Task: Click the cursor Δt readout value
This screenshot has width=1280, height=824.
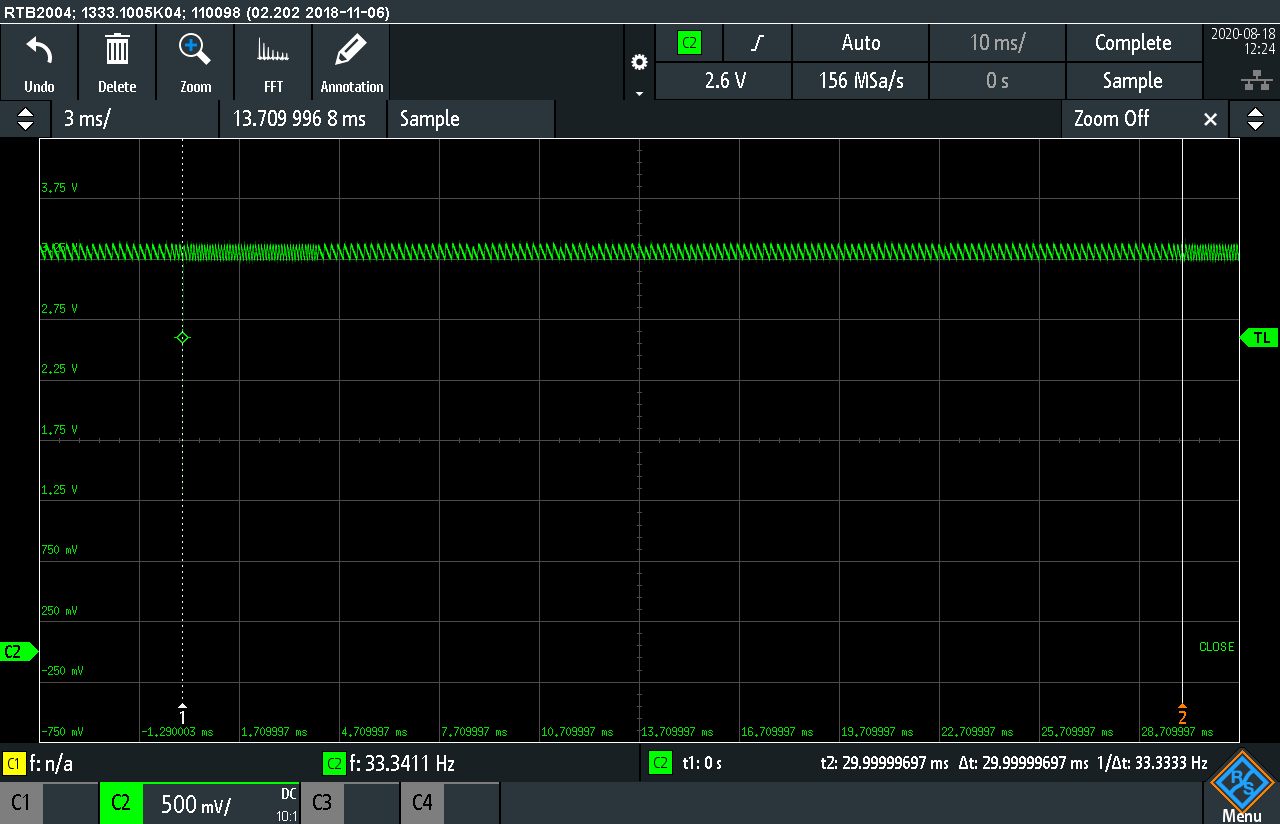Action: click(1022, 764)
